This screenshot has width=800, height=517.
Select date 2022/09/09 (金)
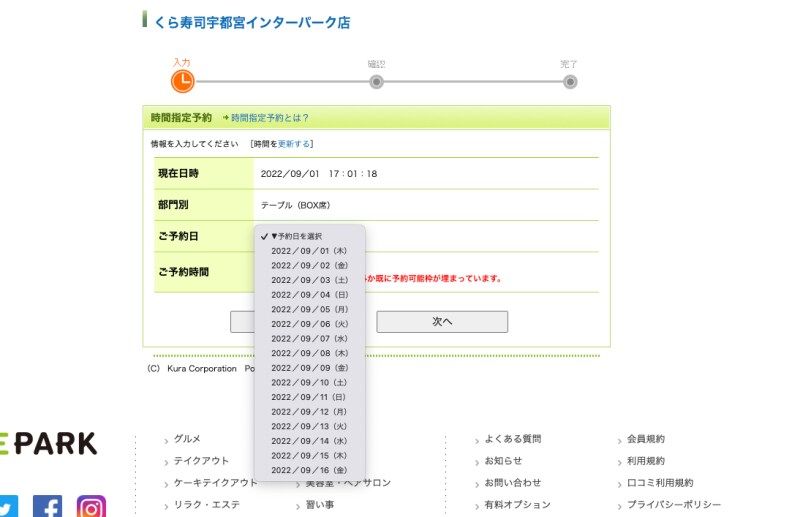click(x=310, y=368)
